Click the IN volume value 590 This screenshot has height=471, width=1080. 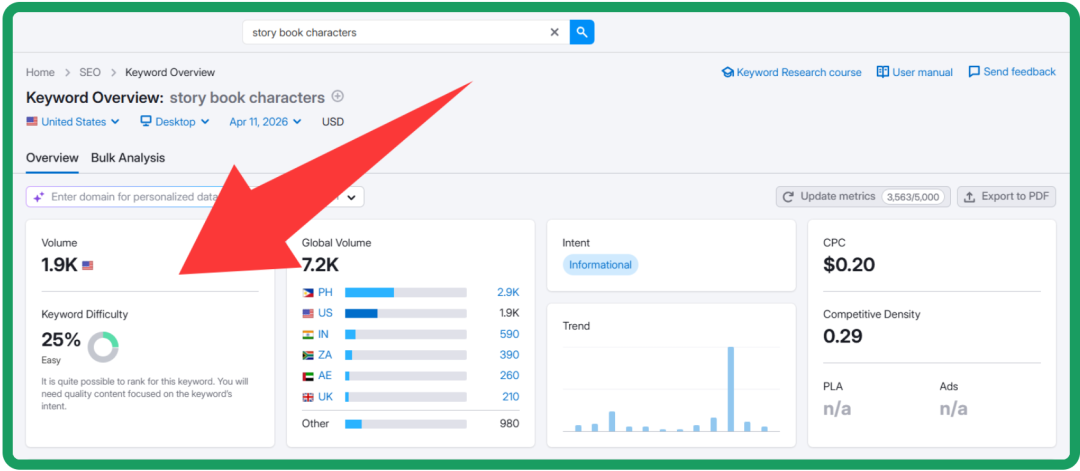510,335
